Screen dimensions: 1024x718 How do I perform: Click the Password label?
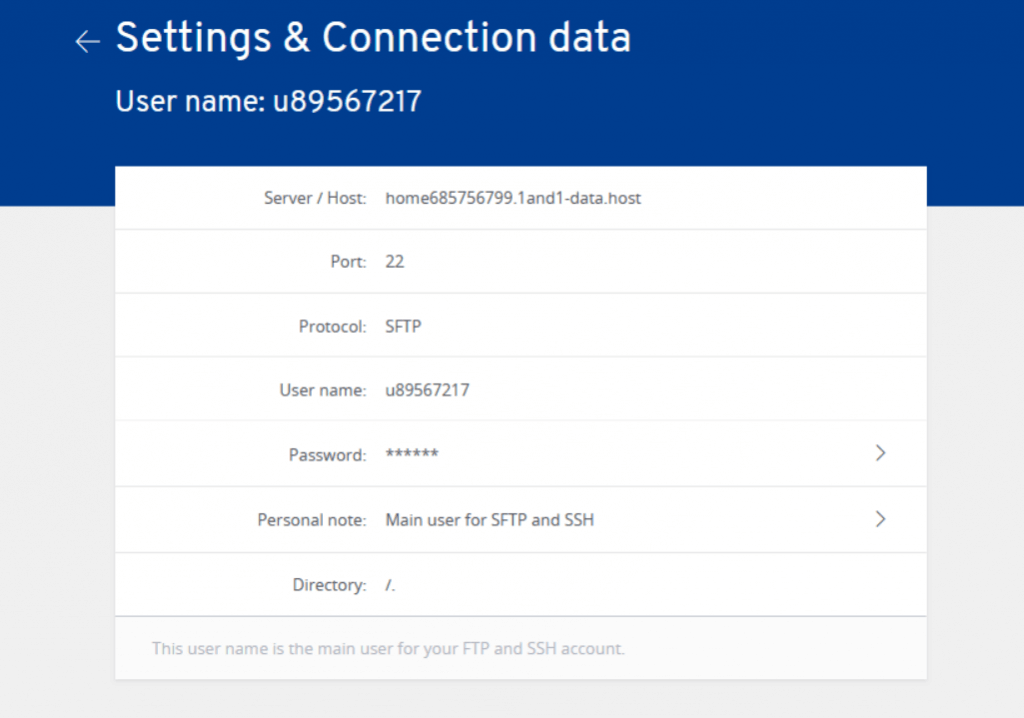[x=327, y=452]
